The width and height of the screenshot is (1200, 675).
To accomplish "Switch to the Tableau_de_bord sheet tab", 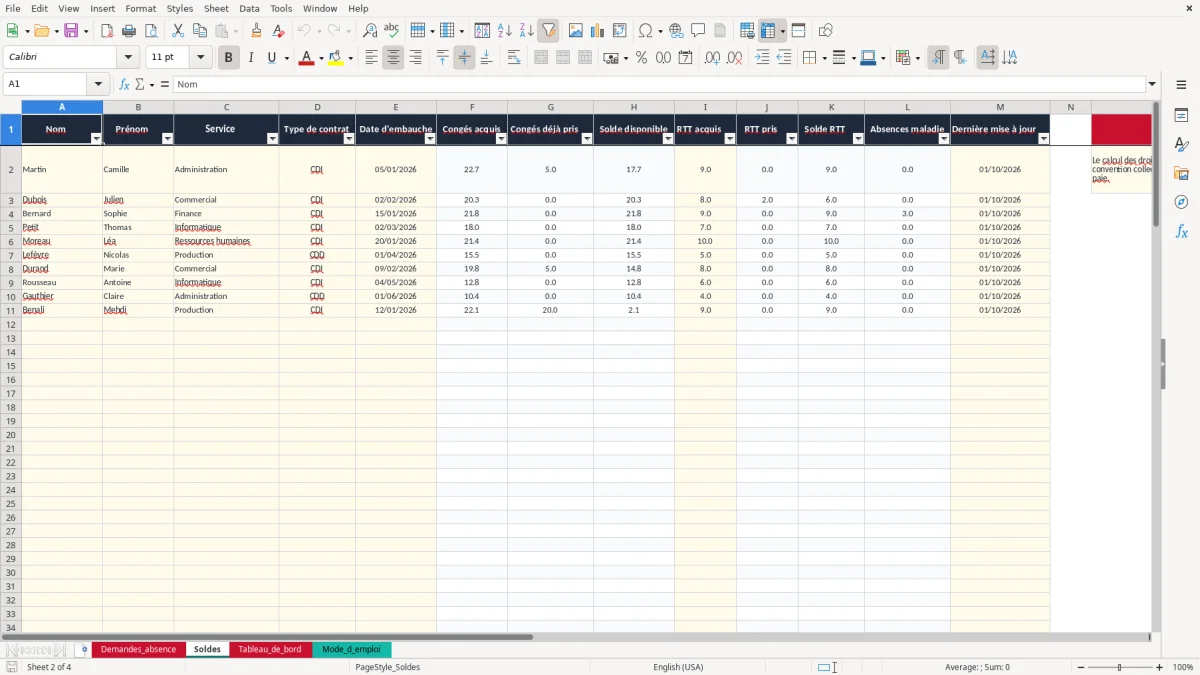I will click(270, 650).
